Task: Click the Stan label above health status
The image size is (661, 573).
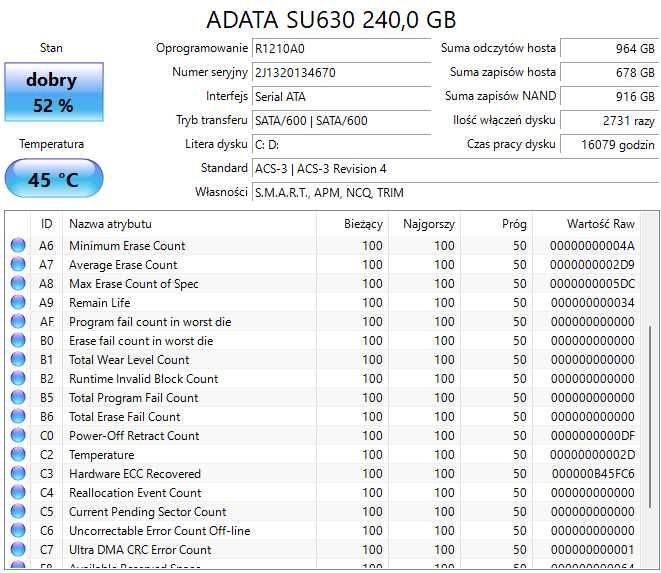Action: (x=51, y=48)
